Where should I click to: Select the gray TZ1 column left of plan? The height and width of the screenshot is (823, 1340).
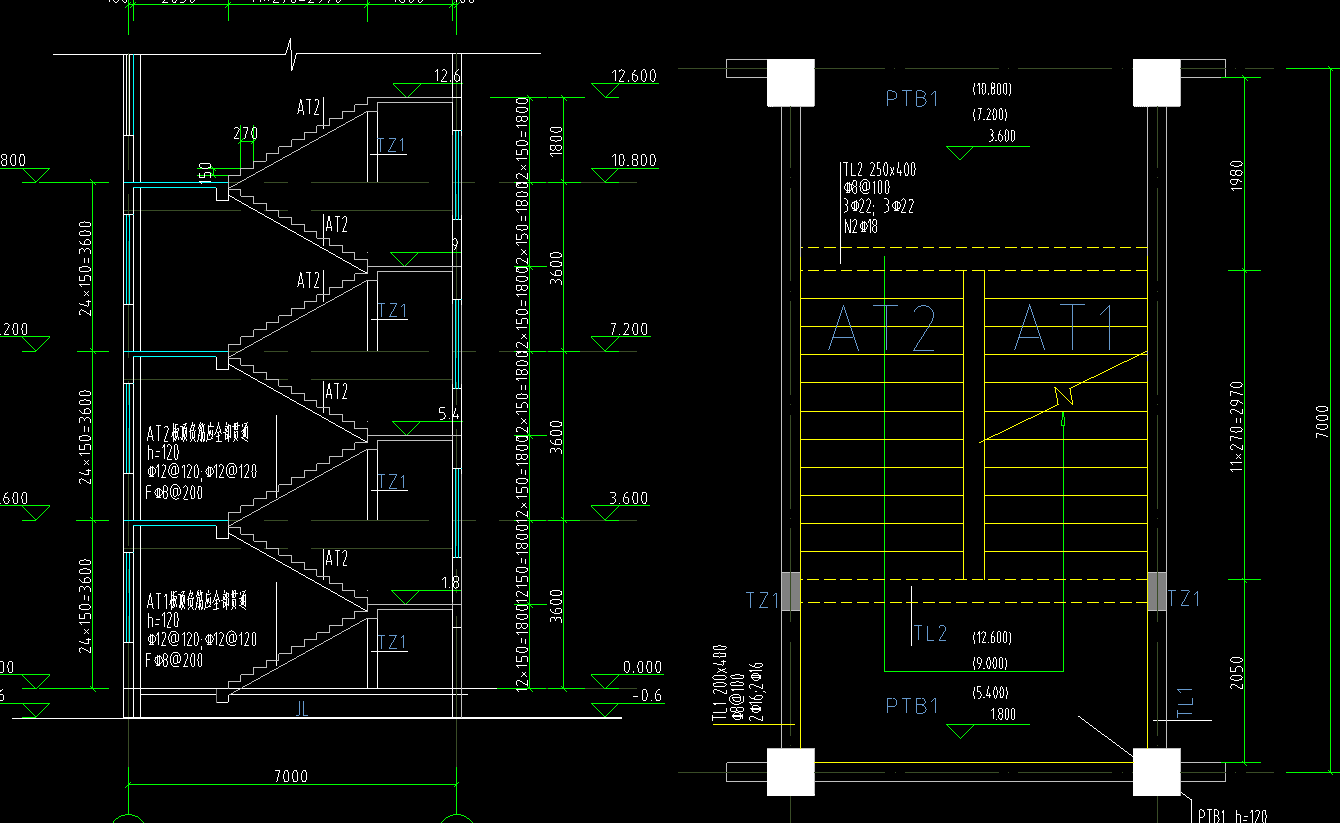point(791,591)
